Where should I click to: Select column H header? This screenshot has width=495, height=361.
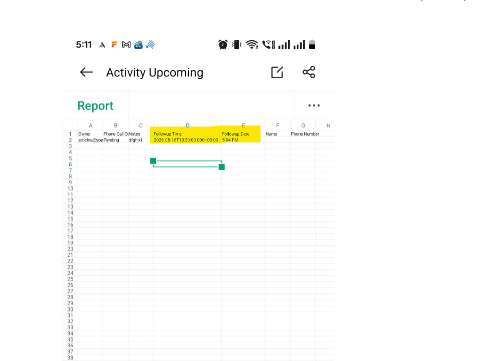pos(328,125)
